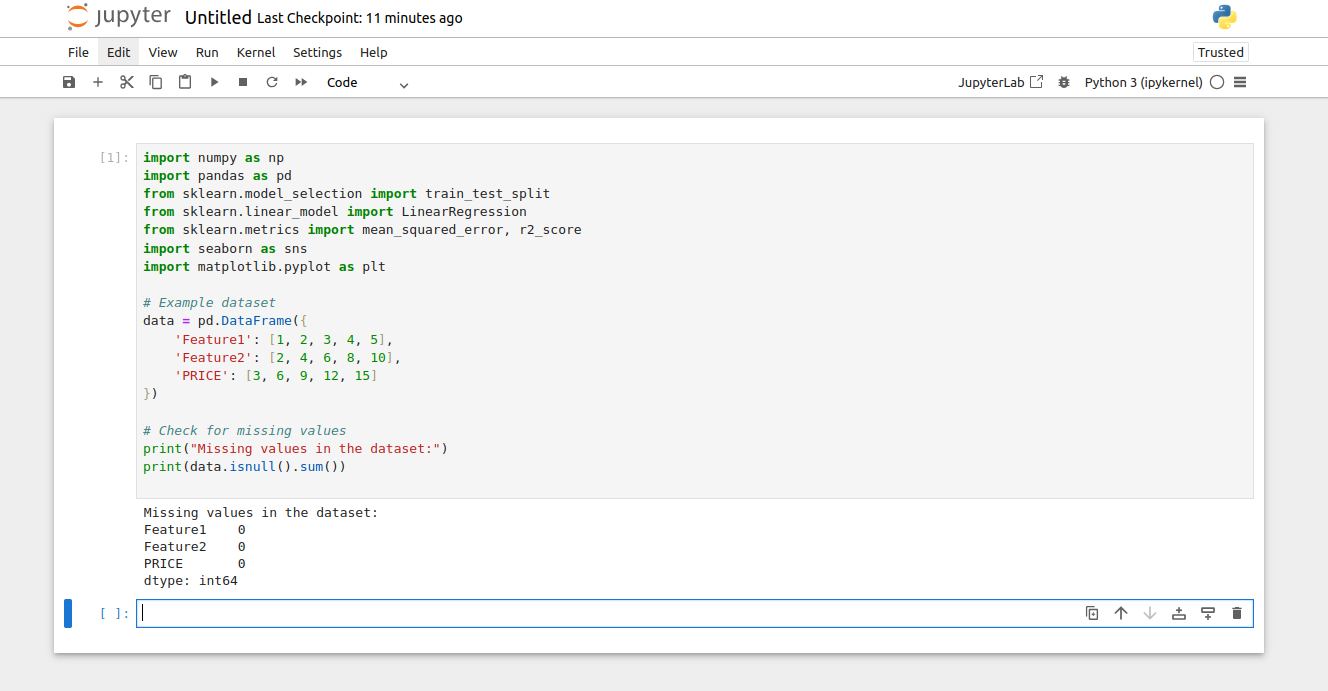Image resolution: width=1328 pixels, height=691 pixels.
Task: Click into the empty code cell input
Action: pos(600,613)
